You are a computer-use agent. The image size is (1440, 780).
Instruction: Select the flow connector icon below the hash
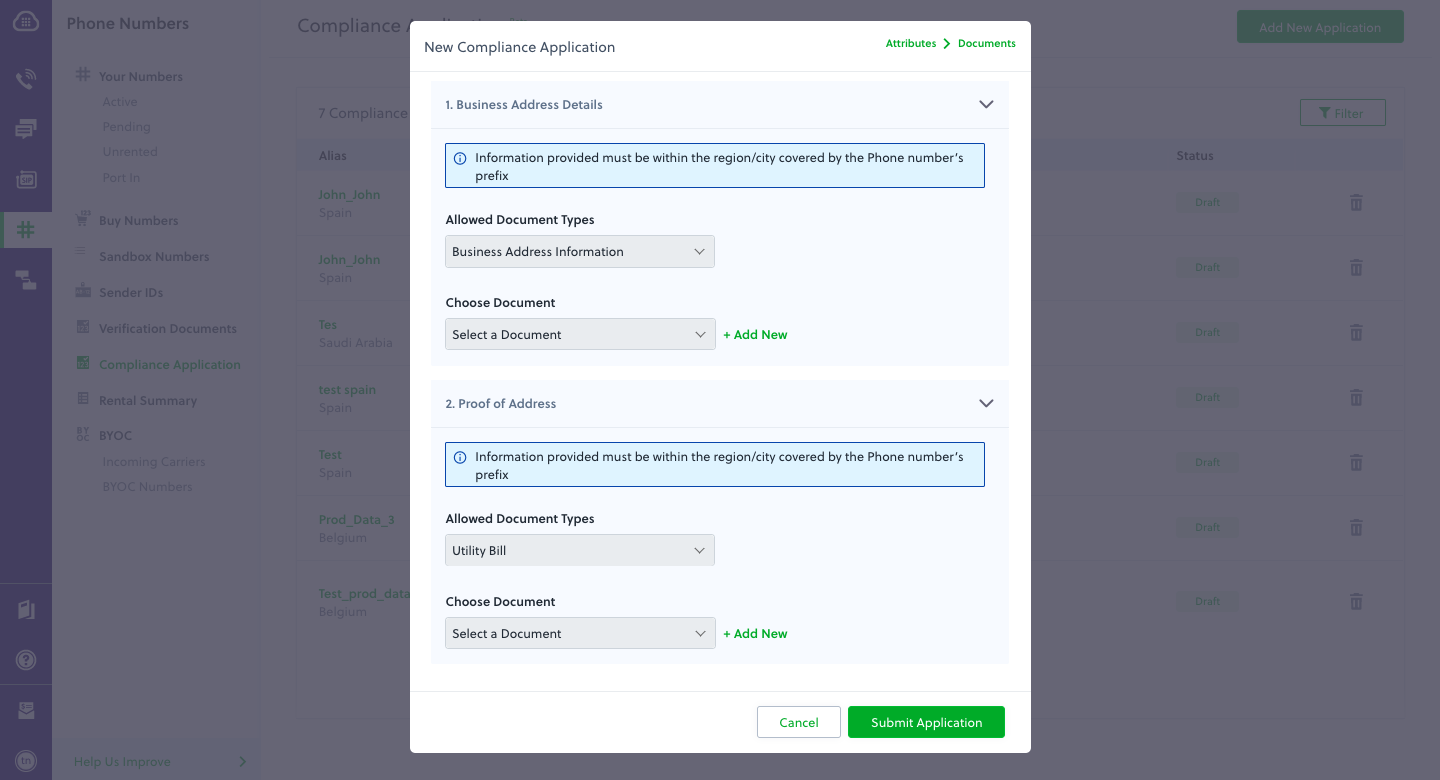point(26,280)
